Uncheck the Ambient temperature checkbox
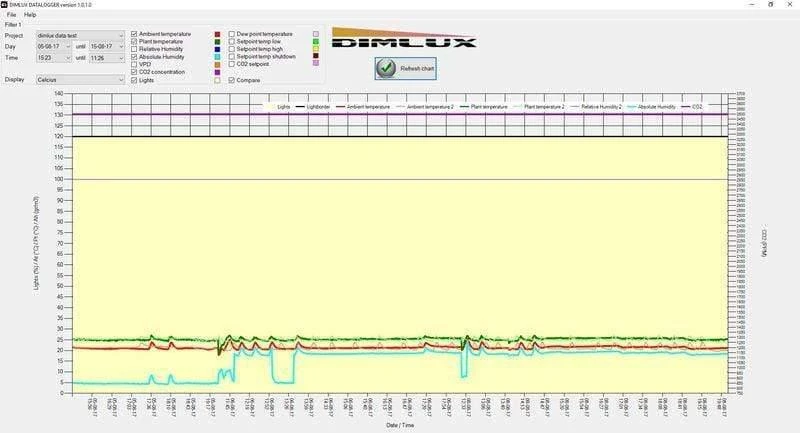The image size is (800, 433). pos(135,34)
